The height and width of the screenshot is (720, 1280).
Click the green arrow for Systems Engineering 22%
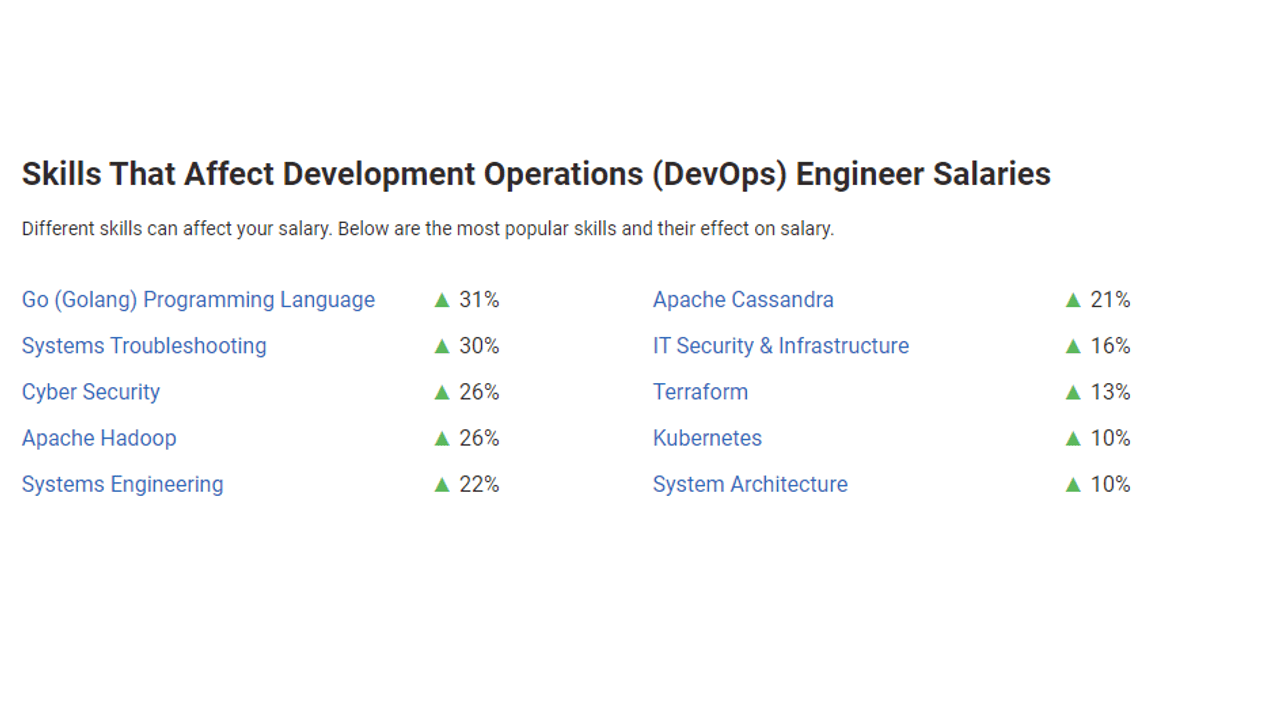click(x=442, y=484)
